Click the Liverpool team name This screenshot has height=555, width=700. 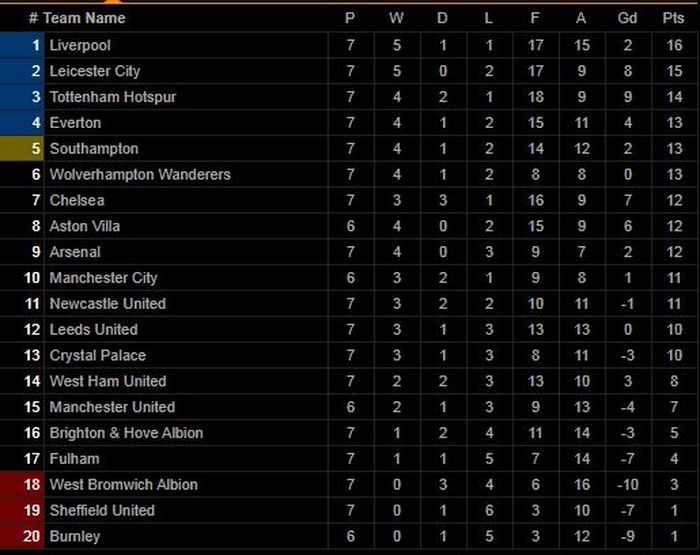click(x=80, y=45)
